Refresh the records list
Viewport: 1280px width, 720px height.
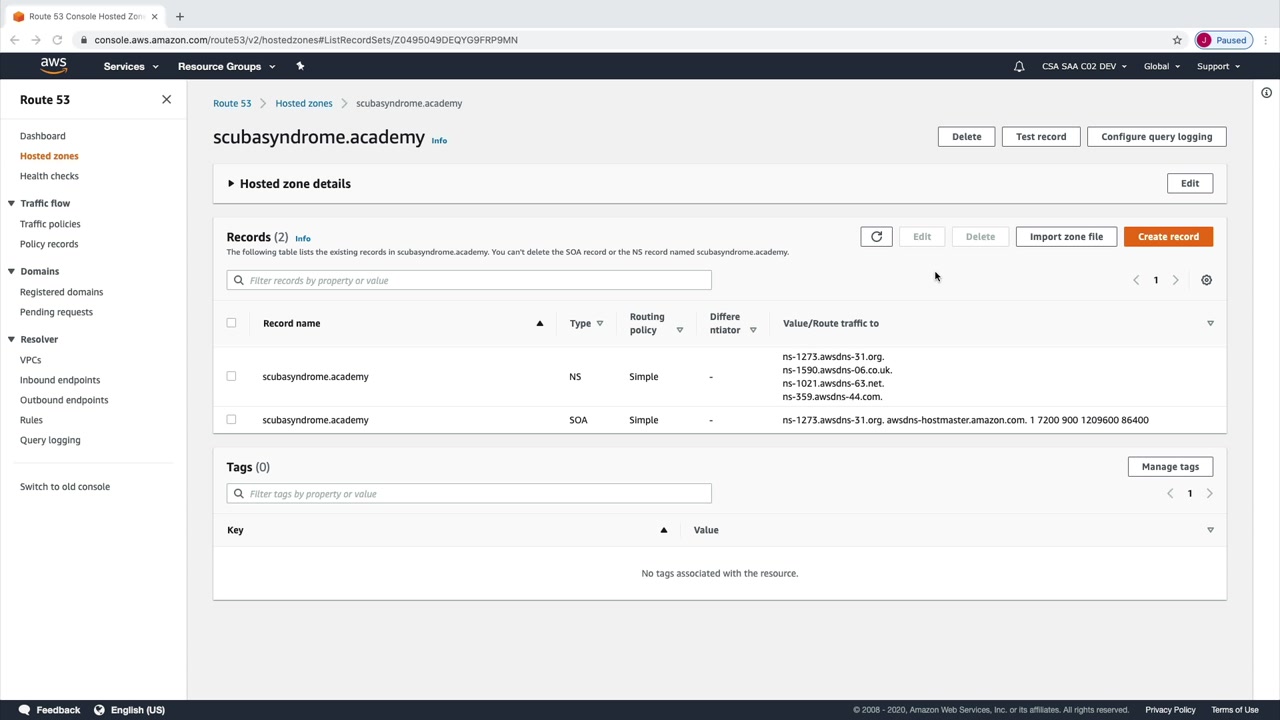pyautogui.click(x=876, y=237)
